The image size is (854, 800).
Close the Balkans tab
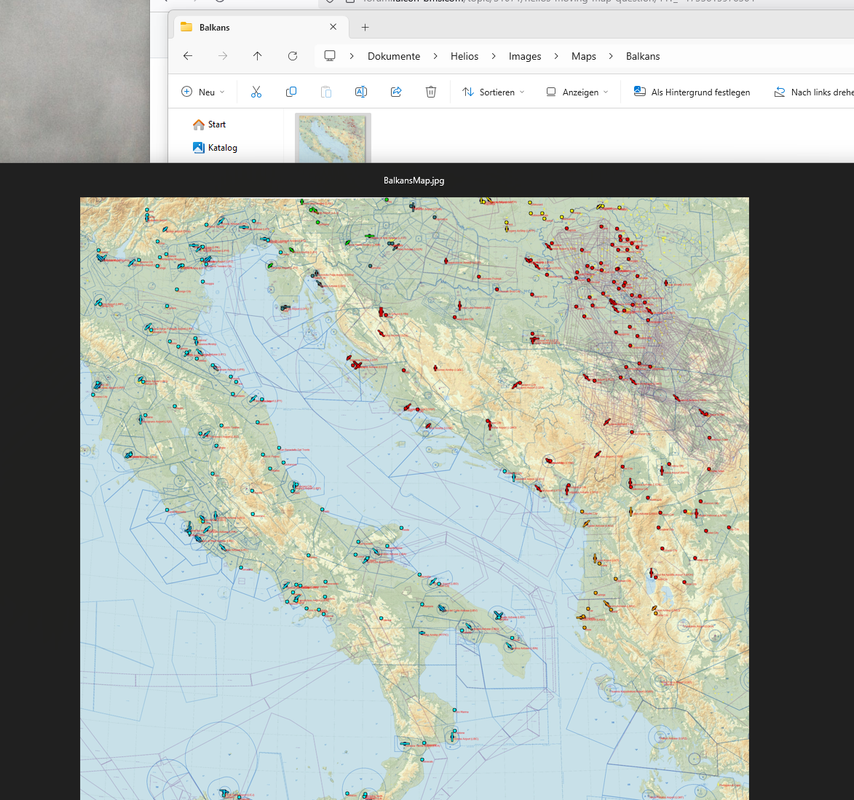(x=333, y=27)
